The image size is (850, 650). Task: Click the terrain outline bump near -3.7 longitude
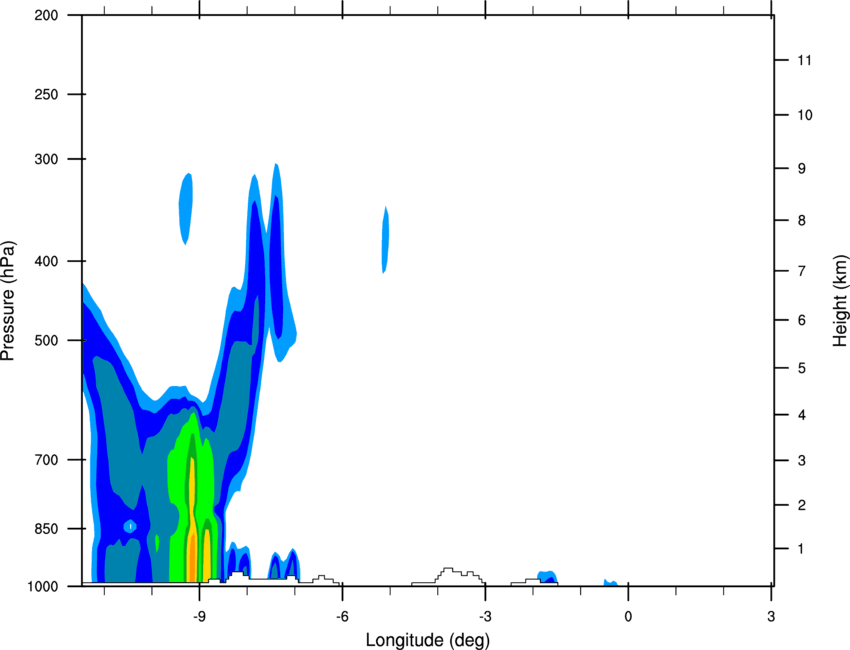[448, 575]
